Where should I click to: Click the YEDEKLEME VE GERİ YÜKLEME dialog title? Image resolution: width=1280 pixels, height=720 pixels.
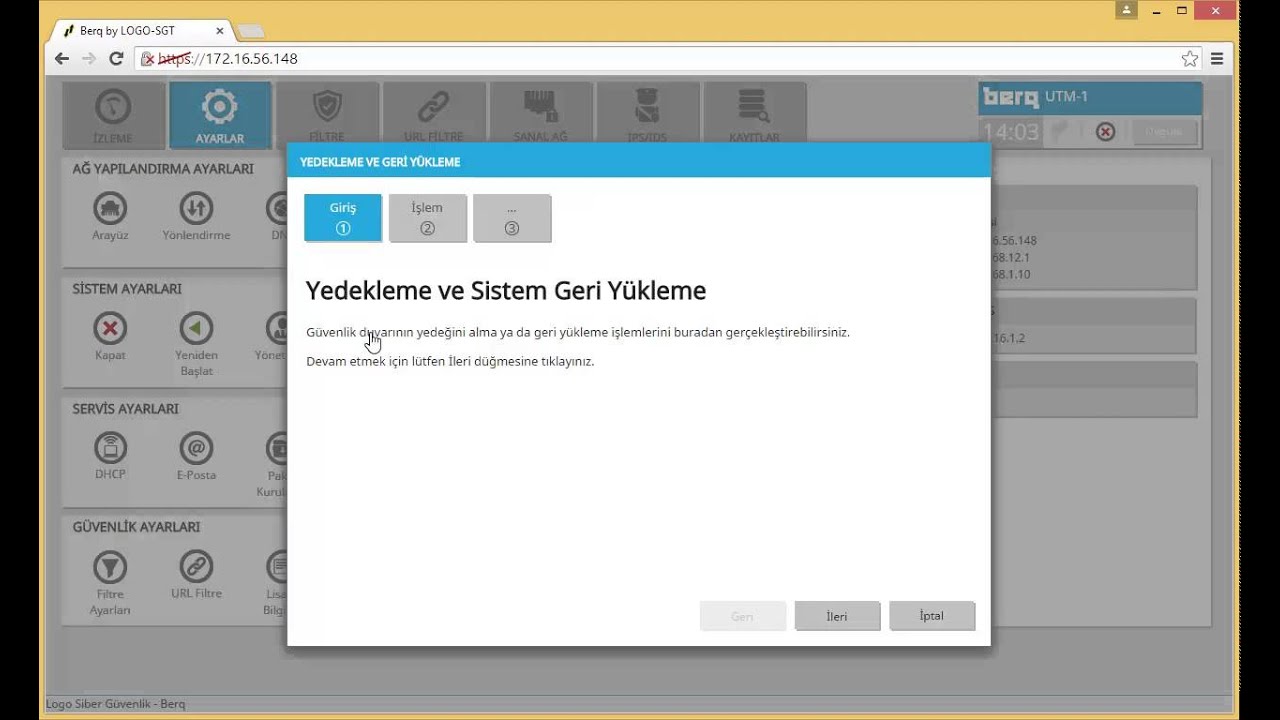pos(380,162)
